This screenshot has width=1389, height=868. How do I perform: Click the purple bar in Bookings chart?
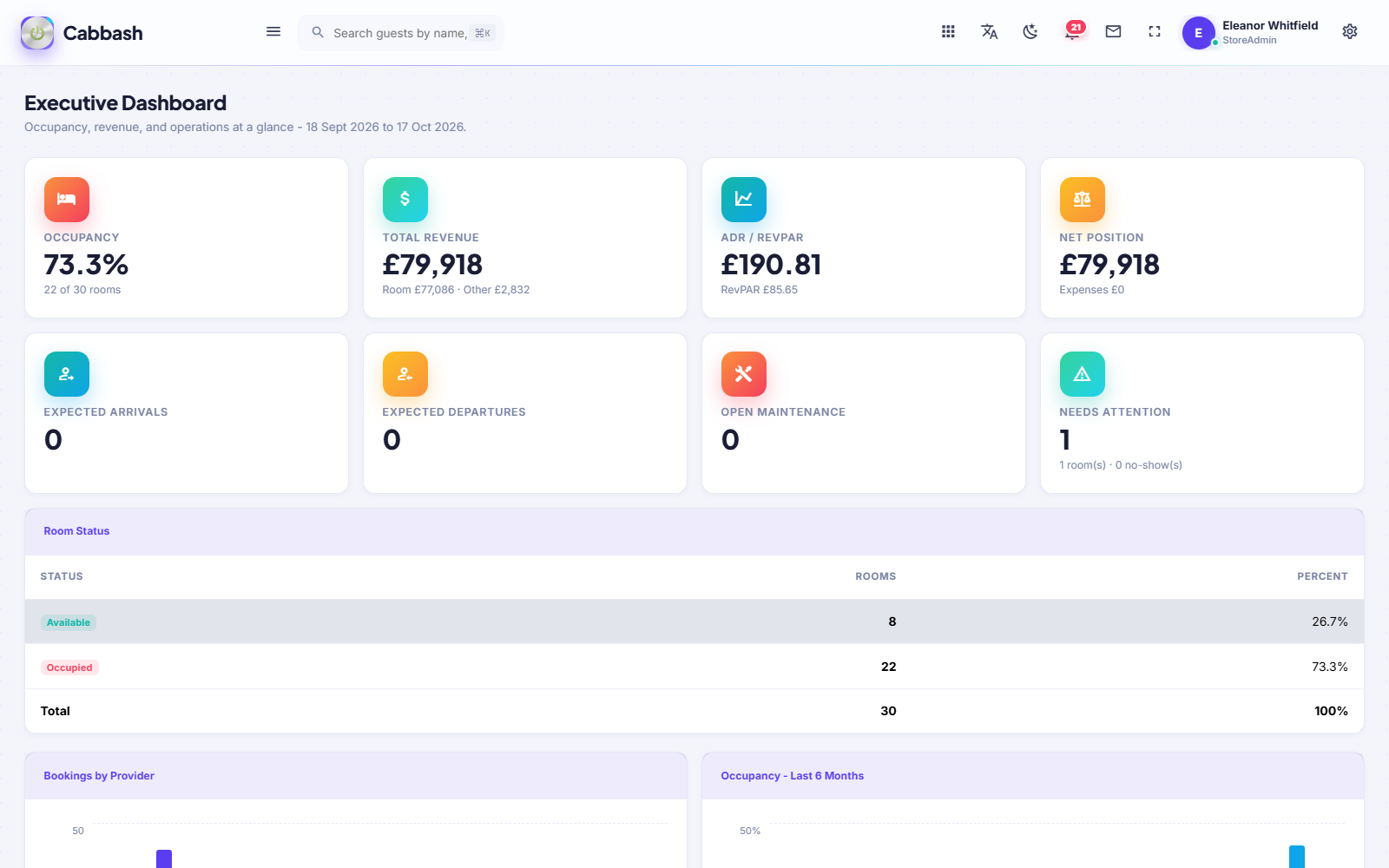(x=164, y=858)
